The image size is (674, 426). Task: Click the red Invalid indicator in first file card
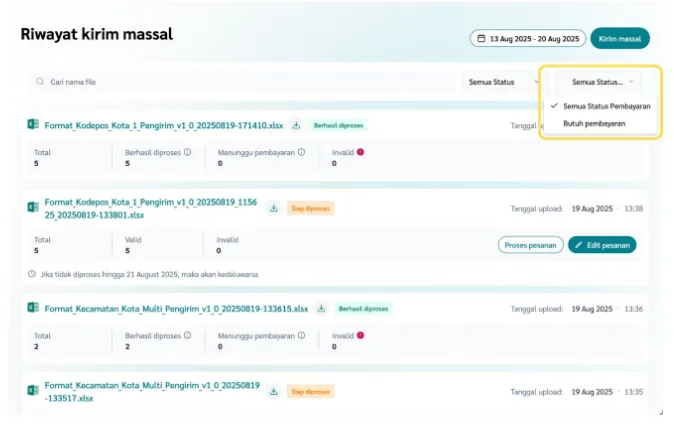(x=360, y=153)
